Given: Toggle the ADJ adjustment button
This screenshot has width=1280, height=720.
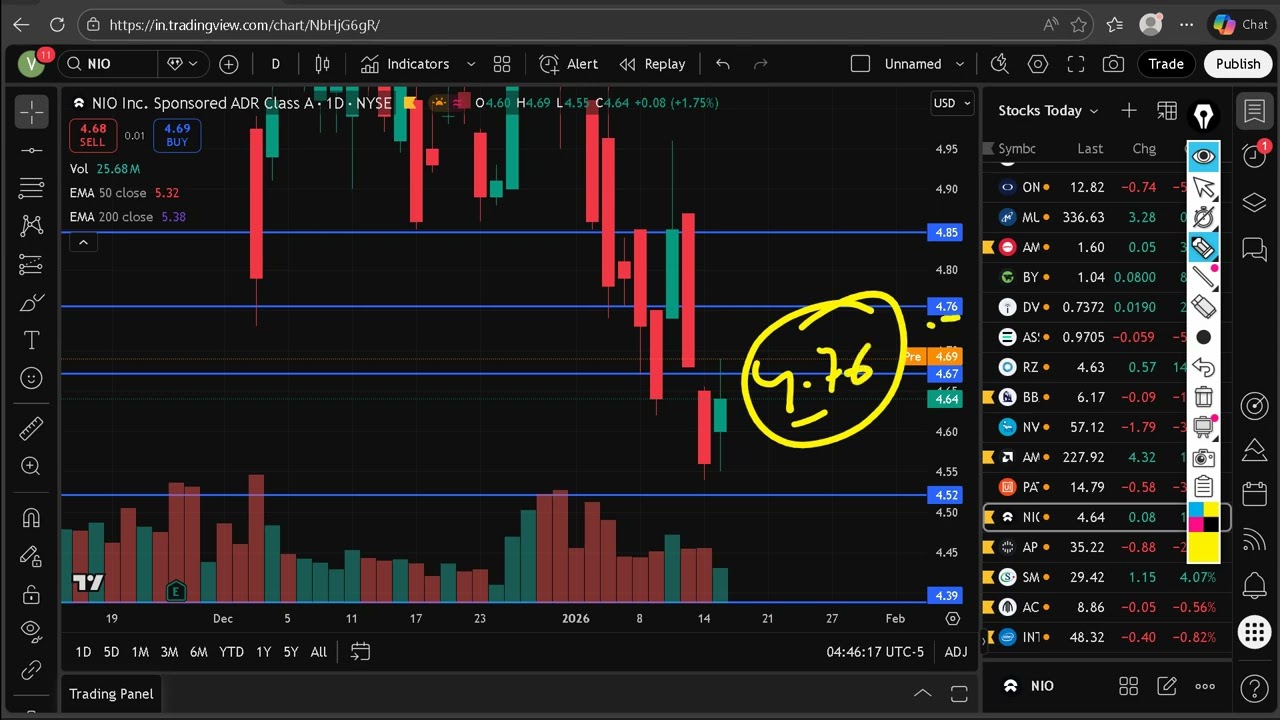Looking at the screenshot, I should coord(956,652).
